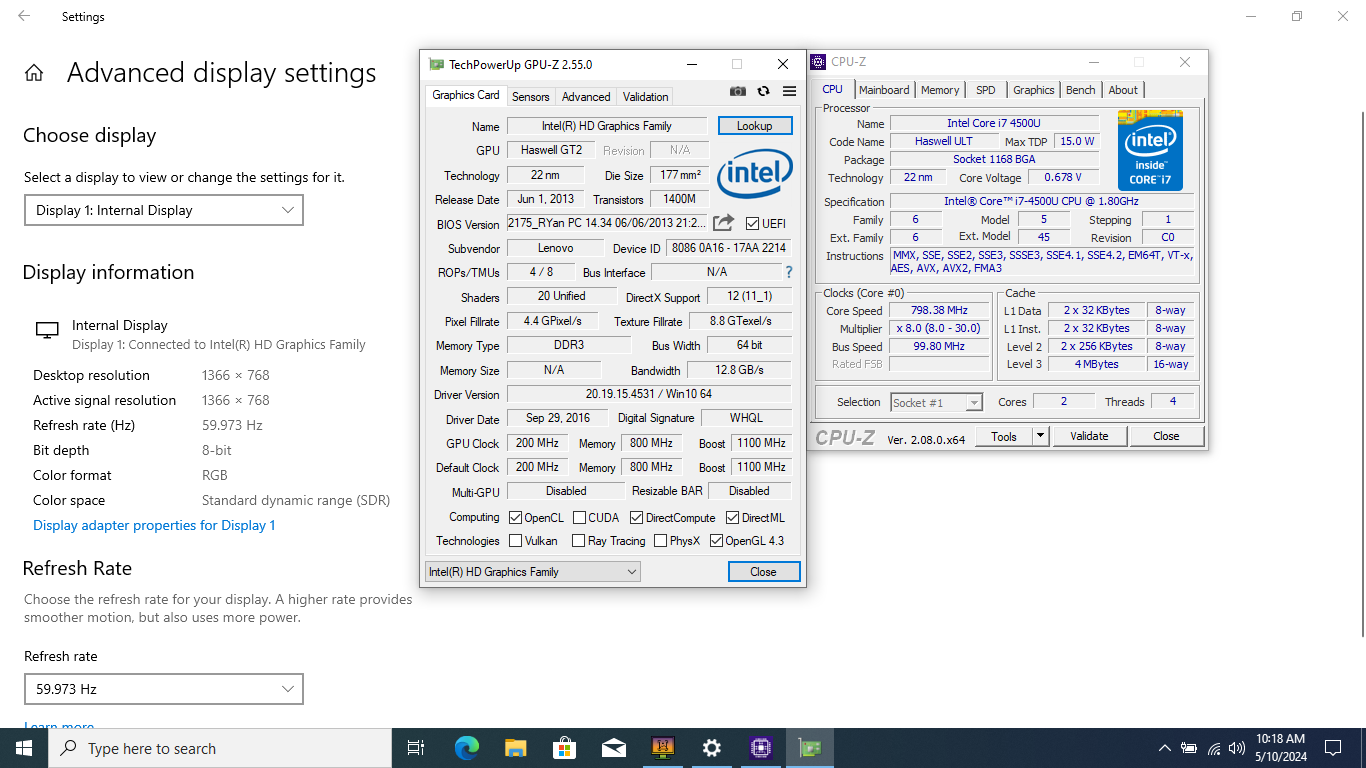Go back with the Settings back arrow
The image size is (1366, 768).
24,16
